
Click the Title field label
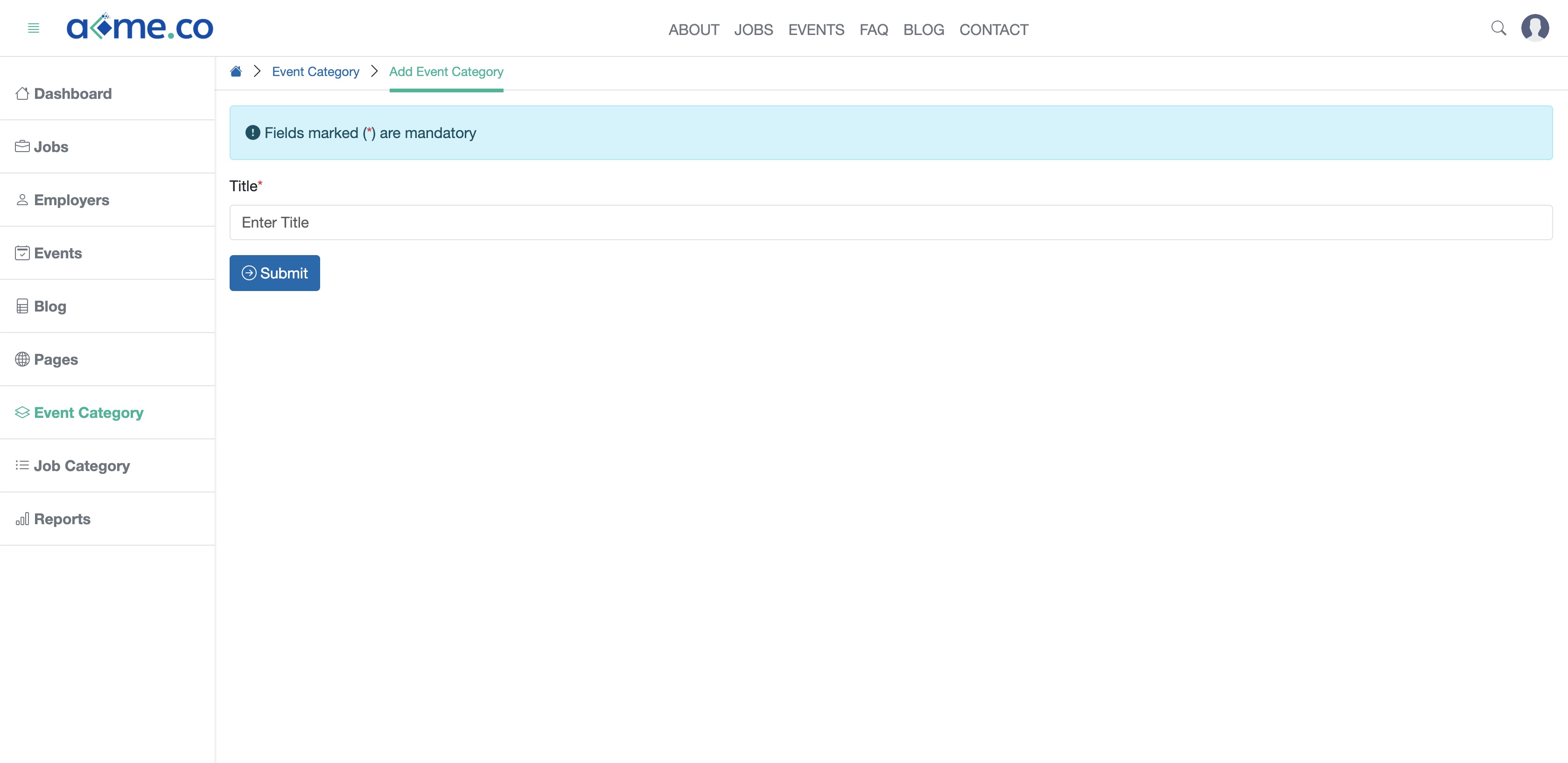tap(246, 186)
